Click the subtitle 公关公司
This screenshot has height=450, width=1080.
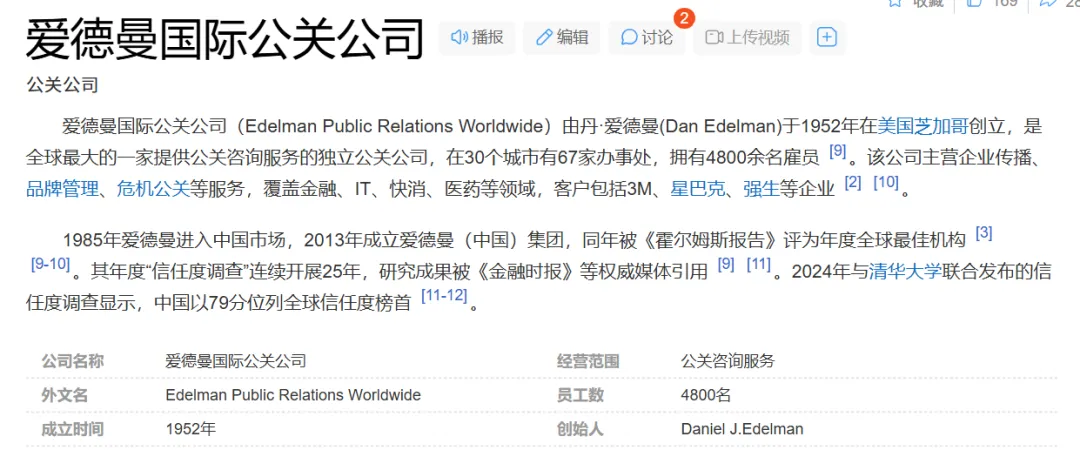click(62, 85)
